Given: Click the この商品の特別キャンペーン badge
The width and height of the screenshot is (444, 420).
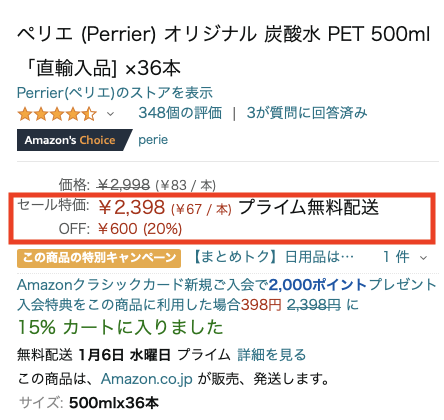Looking at the screenshot, I should 99,258.
